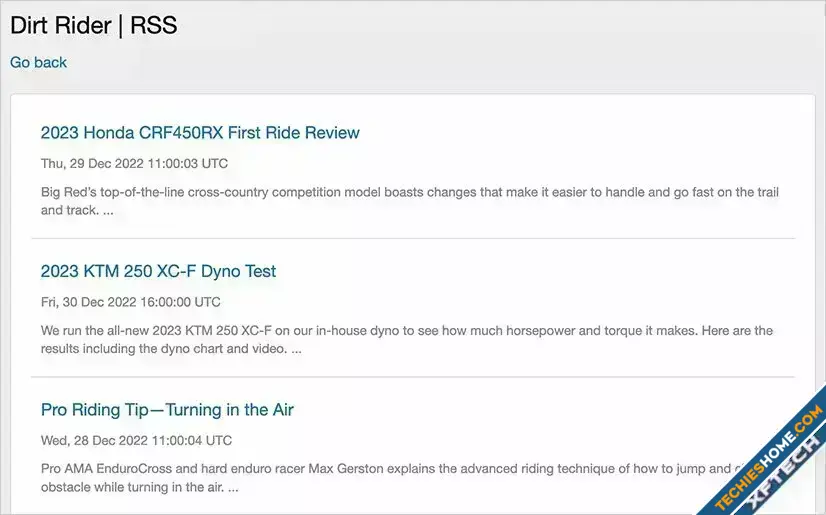
Task: Click the date Fri, 30 Dec 2022 16:00:00 UTC
Action: pos(131,302)
